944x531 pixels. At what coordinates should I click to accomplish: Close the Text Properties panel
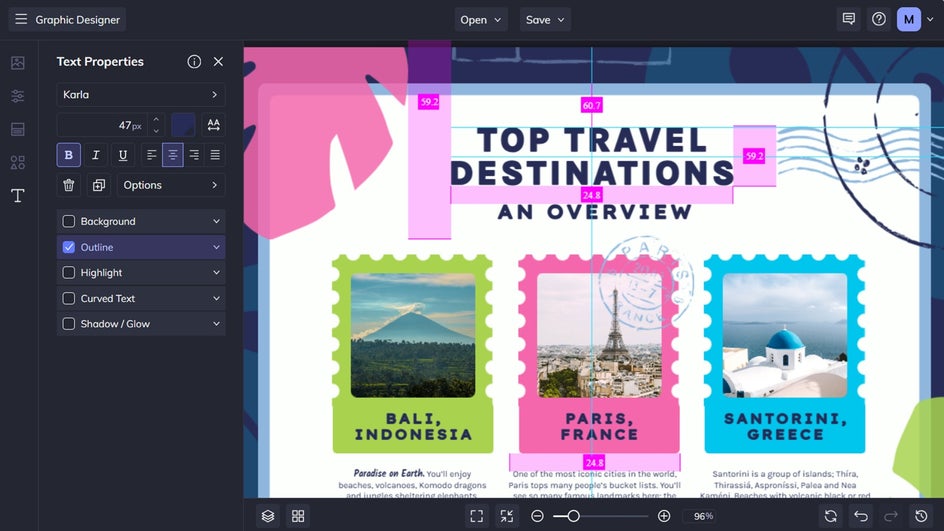point(219,61)
